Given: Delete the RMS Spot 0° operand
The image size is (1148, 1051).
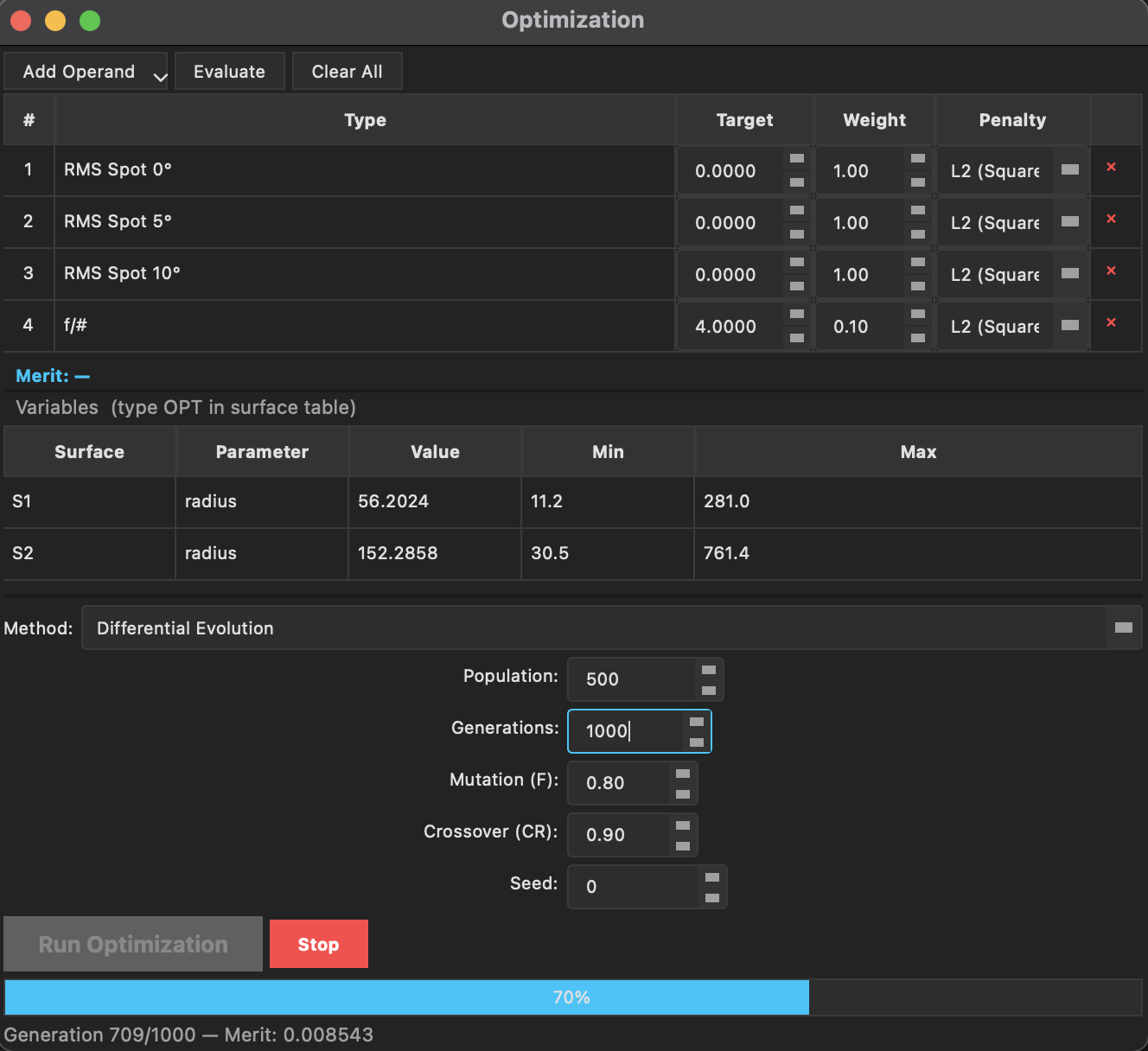Looking at the screenshot, I should point(1113,169).
